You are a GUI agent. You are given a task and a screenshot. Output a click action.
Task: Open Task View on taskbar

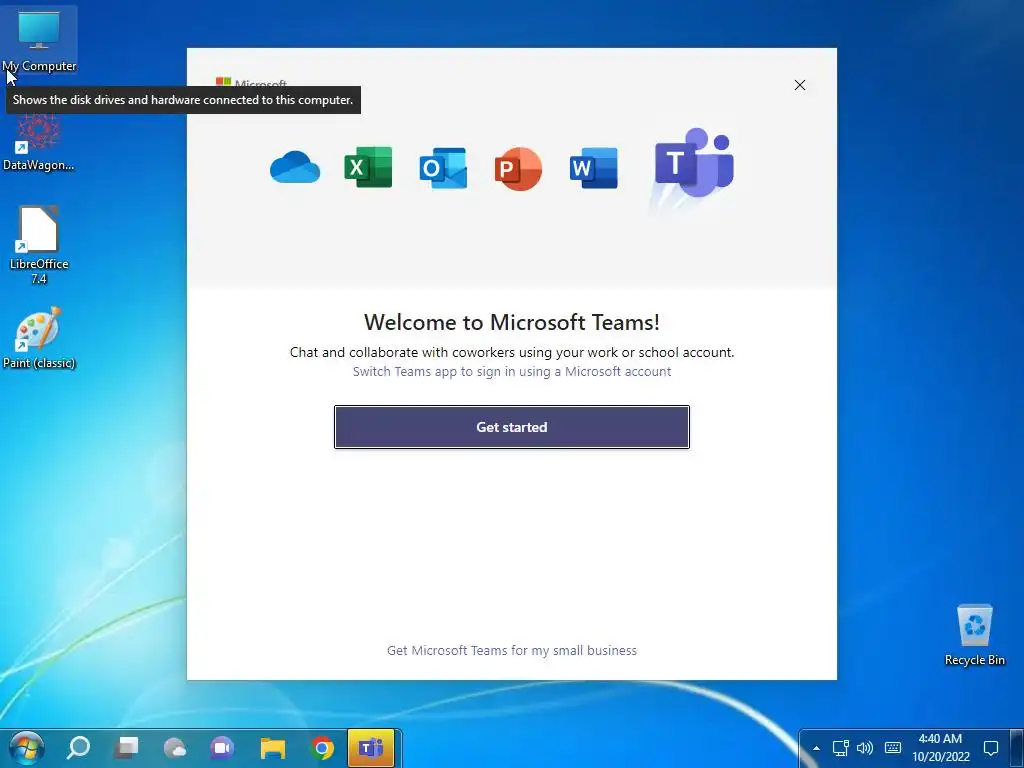coord(127,748)
